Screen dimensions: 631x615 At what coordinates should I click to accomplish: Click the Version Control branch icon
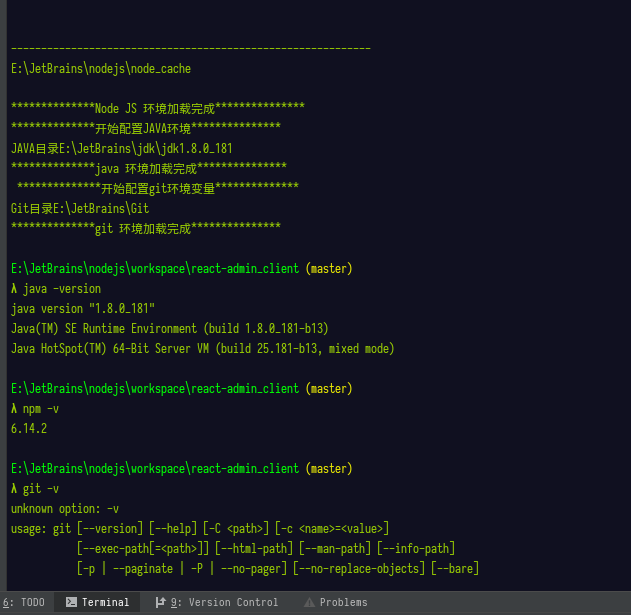tap(161, 602)
